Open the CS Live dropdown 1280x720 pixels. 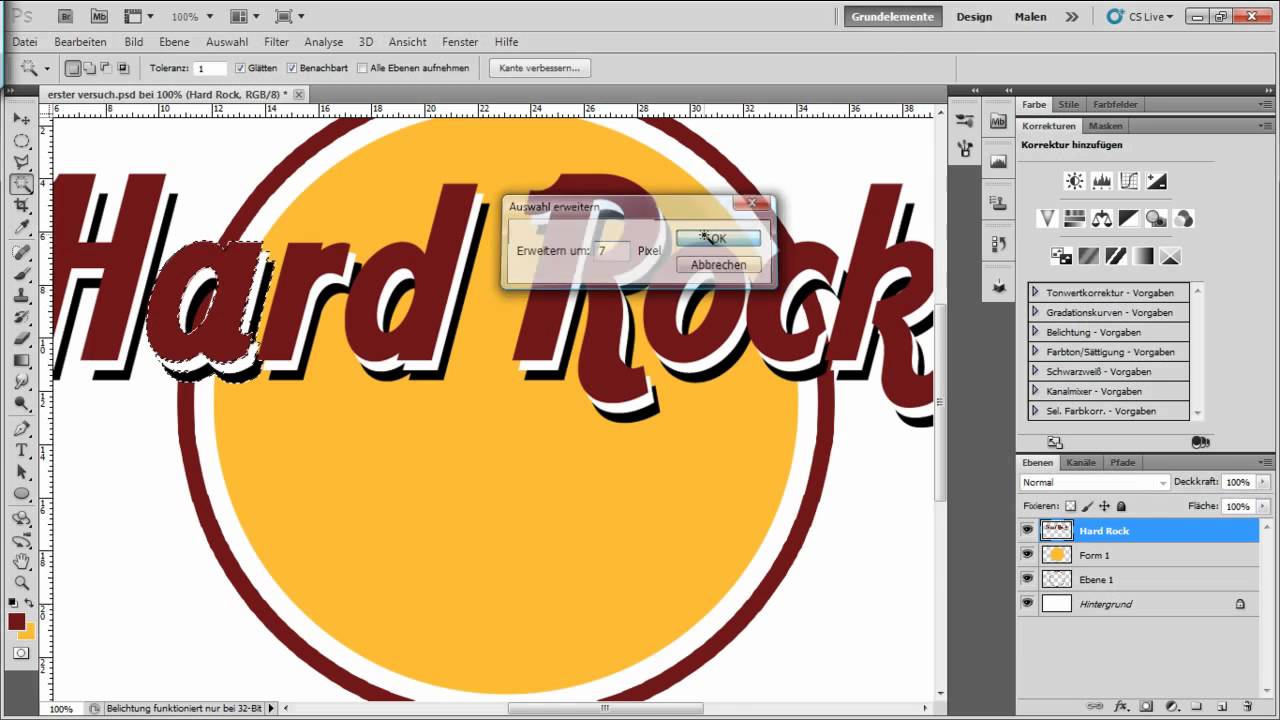pyautogui.click(x=1140, y=16)
